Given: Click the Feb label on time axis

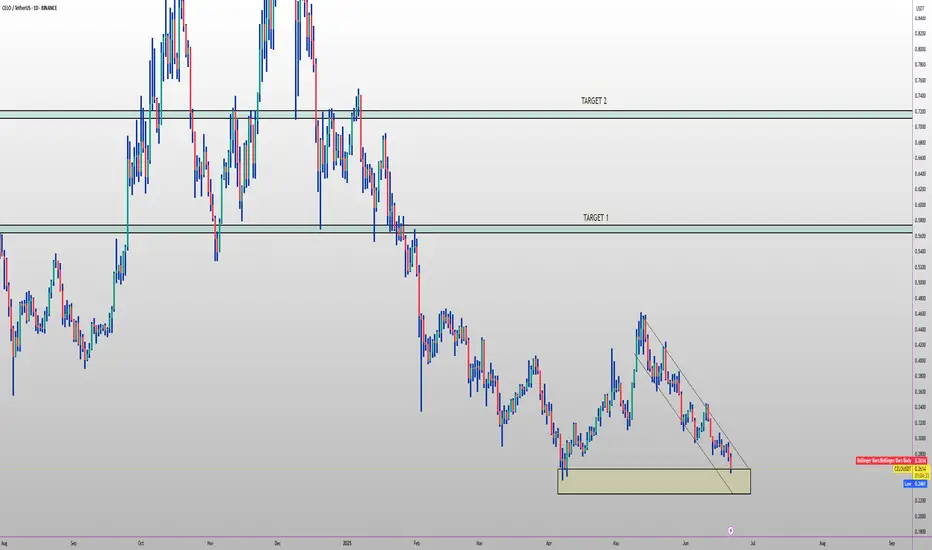Looking at the screenshot, I should coord(416,543).
